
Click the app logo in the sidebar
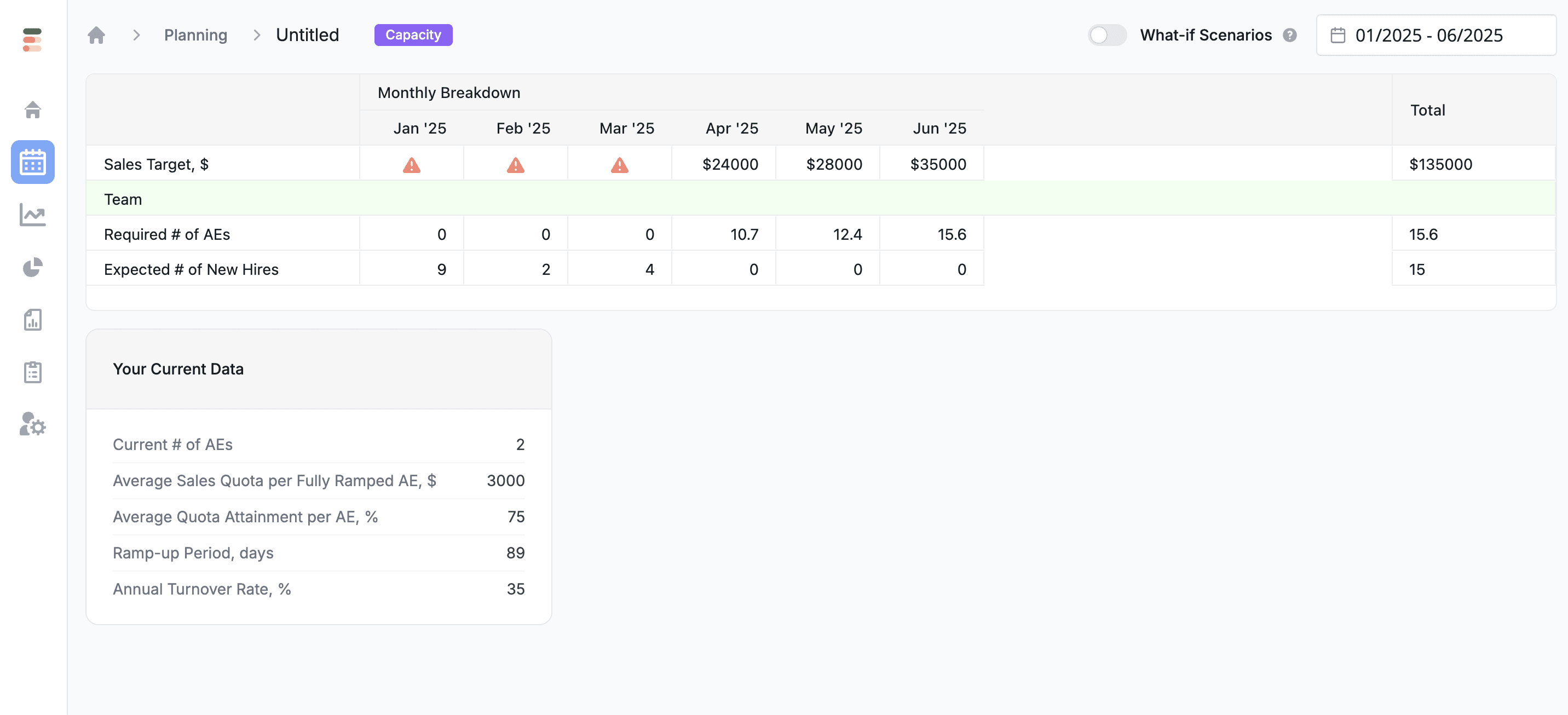pyautogui.click(x=32, y=39)
